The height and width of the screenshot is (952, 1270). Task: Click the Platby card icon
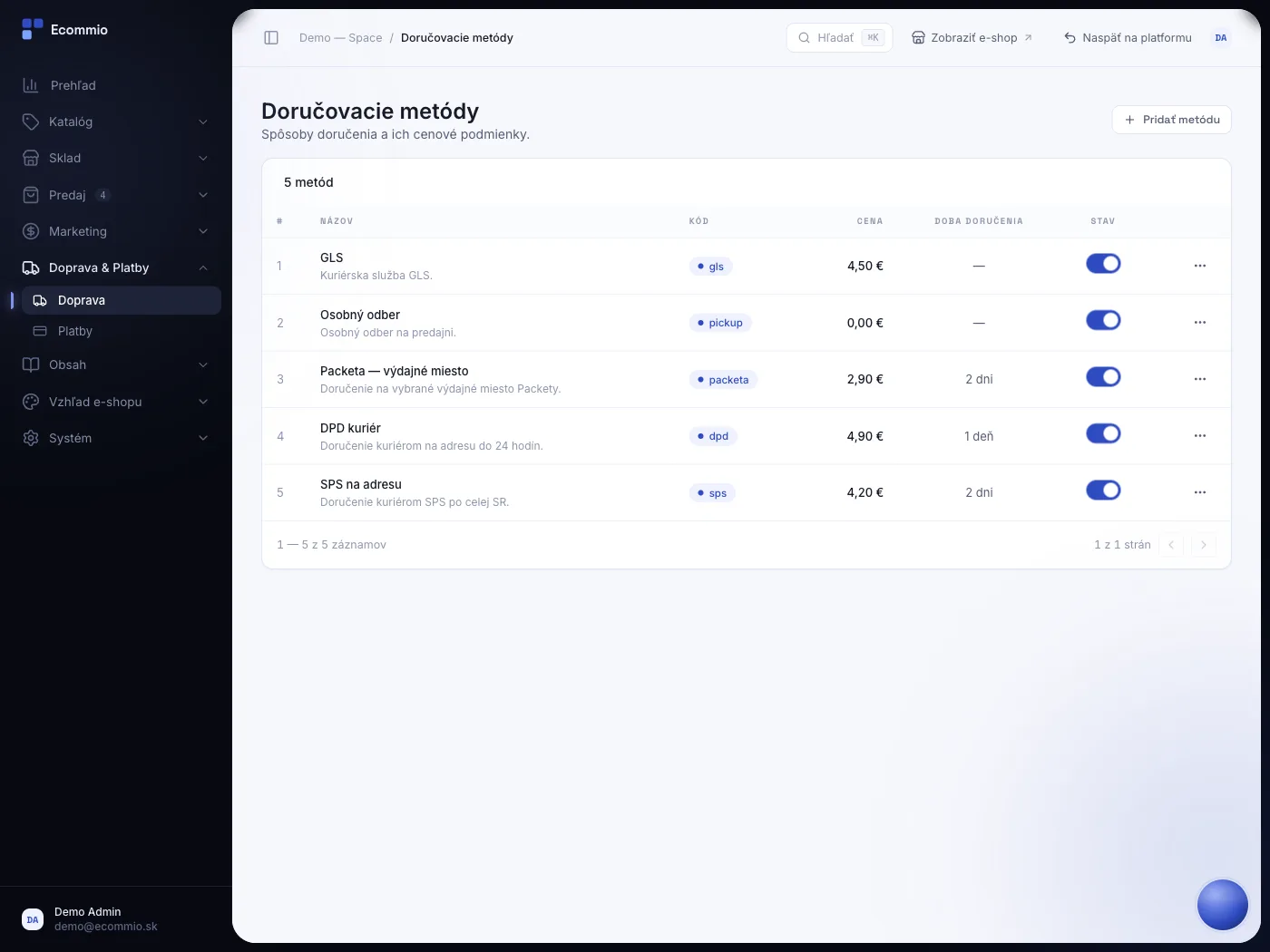click(x=40, y=331)
